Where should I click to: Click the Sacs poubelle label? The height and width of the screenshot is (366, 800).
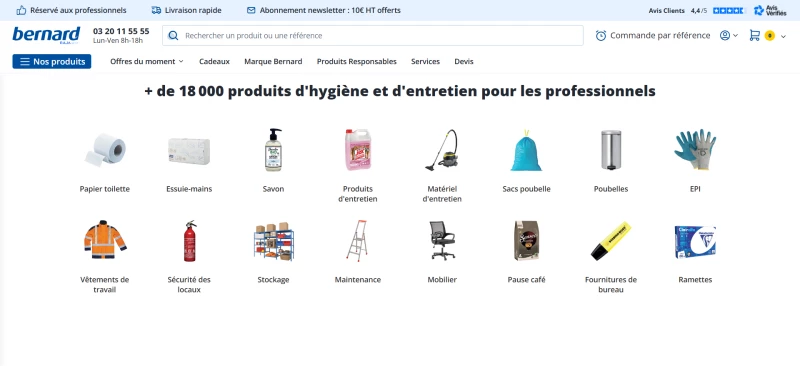coord(527,189)
